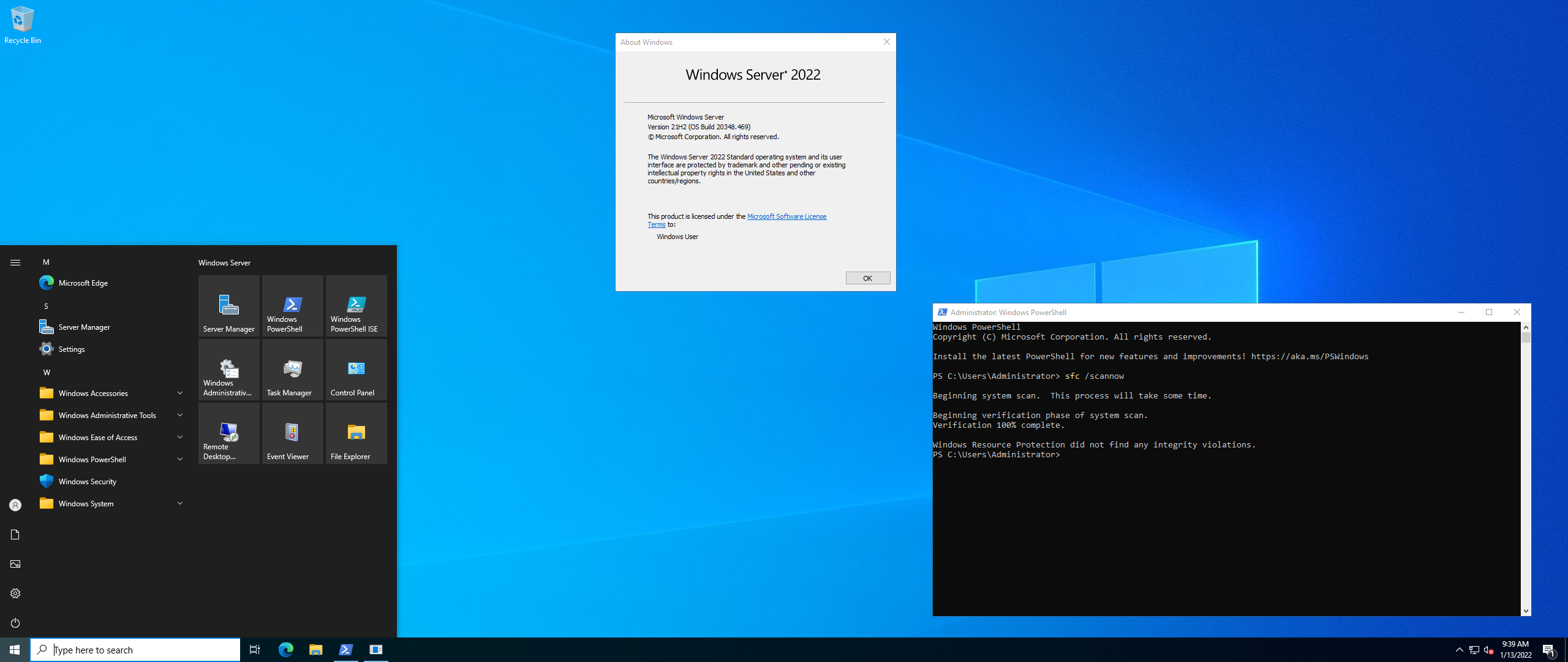Image resolution: width=1568 pixels, height=662 pixels.
Task: Close the About Windows dialog
Action: [x=886, y=42]
